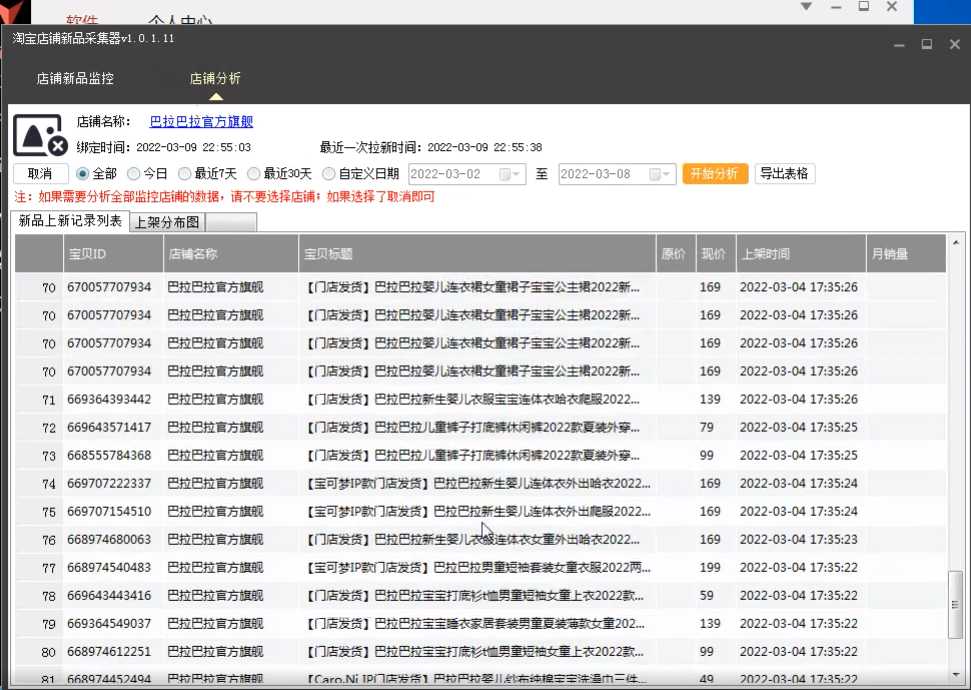Image resolution: width=971 pixels, height=690 pixels.
Task: Open the background window dropdown triangle menu
Action: click(806, 7)
